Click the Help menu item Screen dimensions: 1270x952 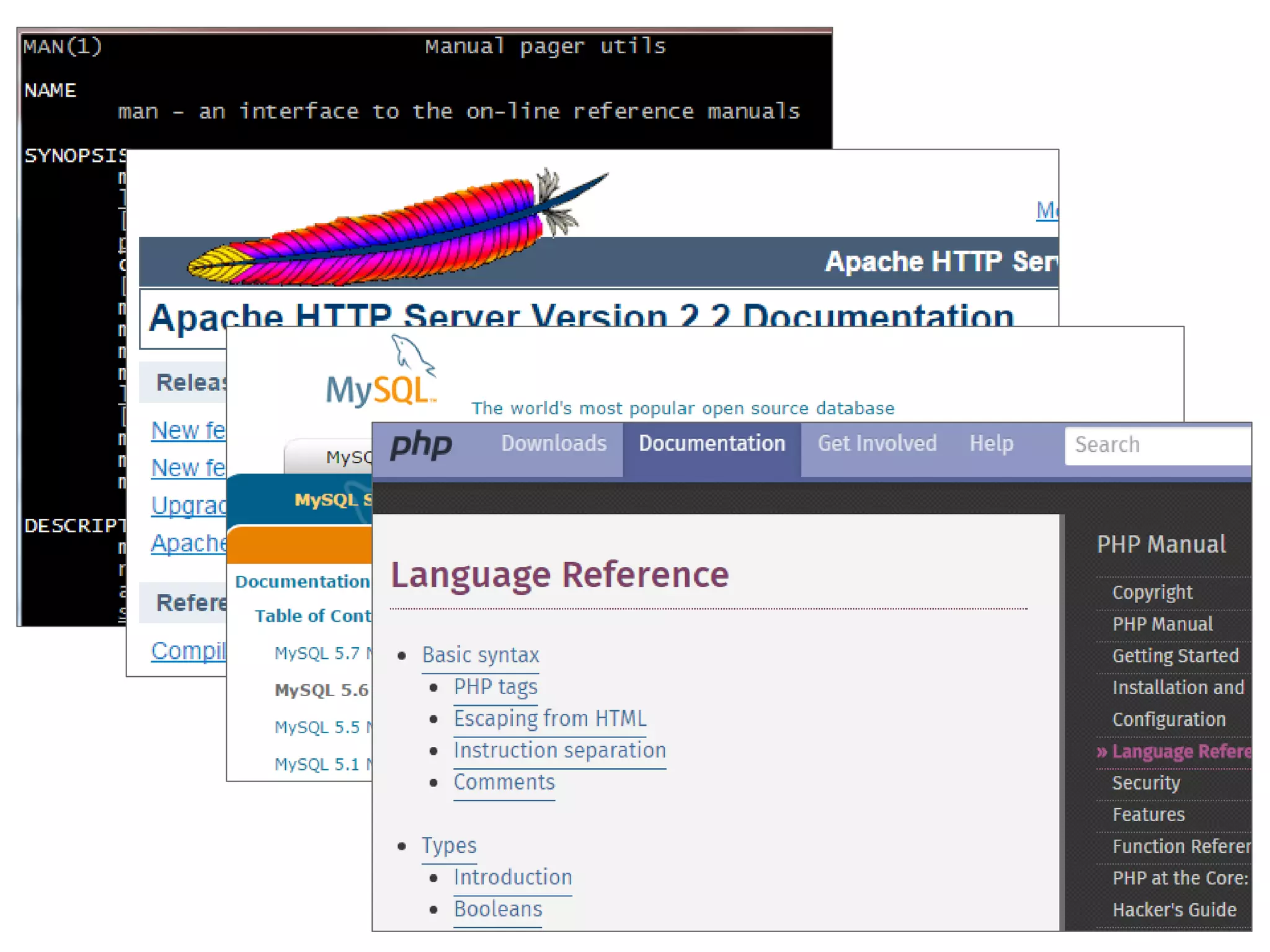click(991, 444)
